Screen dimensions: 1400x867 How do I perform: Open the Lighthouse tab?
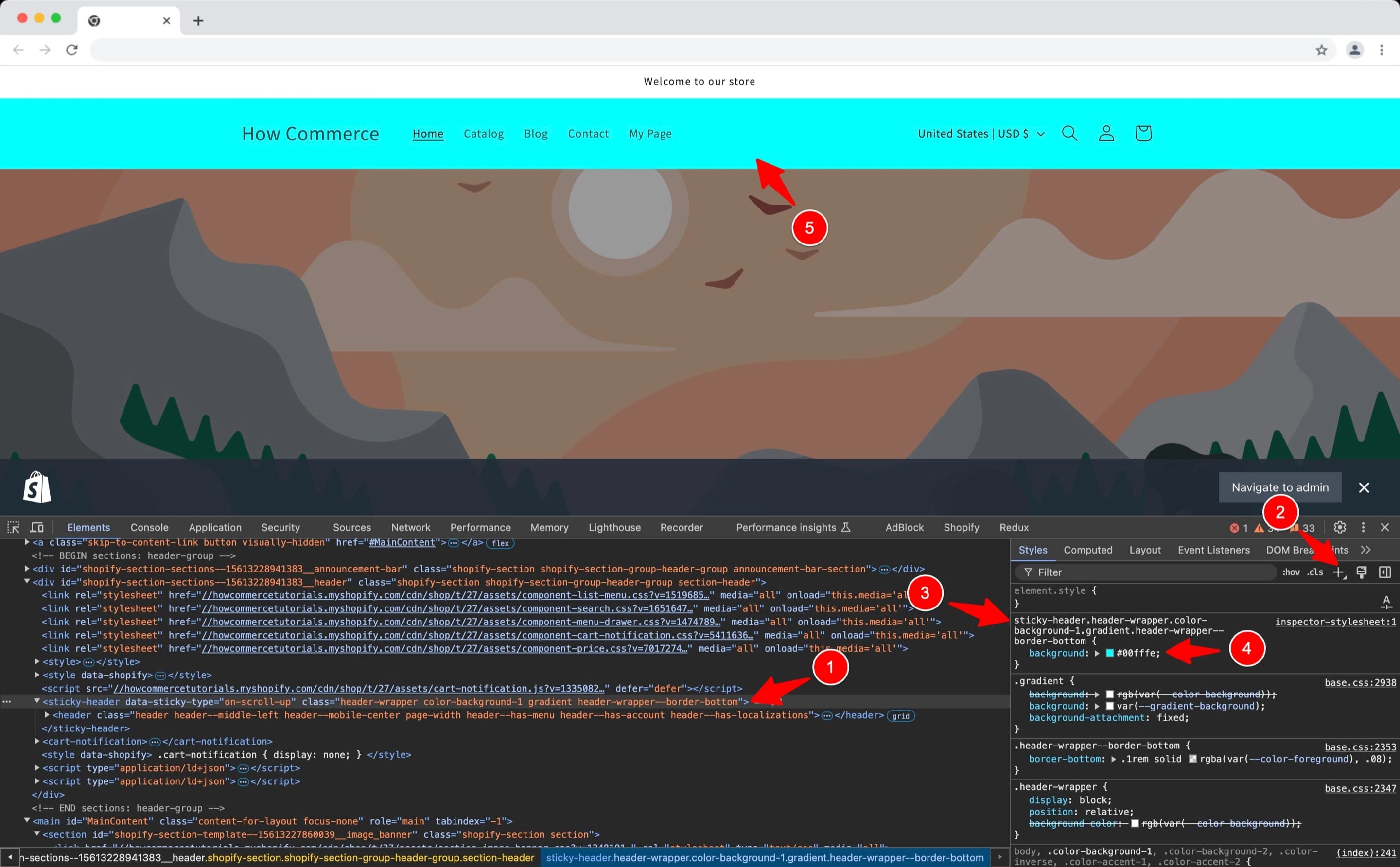click(x=614, y=528)
